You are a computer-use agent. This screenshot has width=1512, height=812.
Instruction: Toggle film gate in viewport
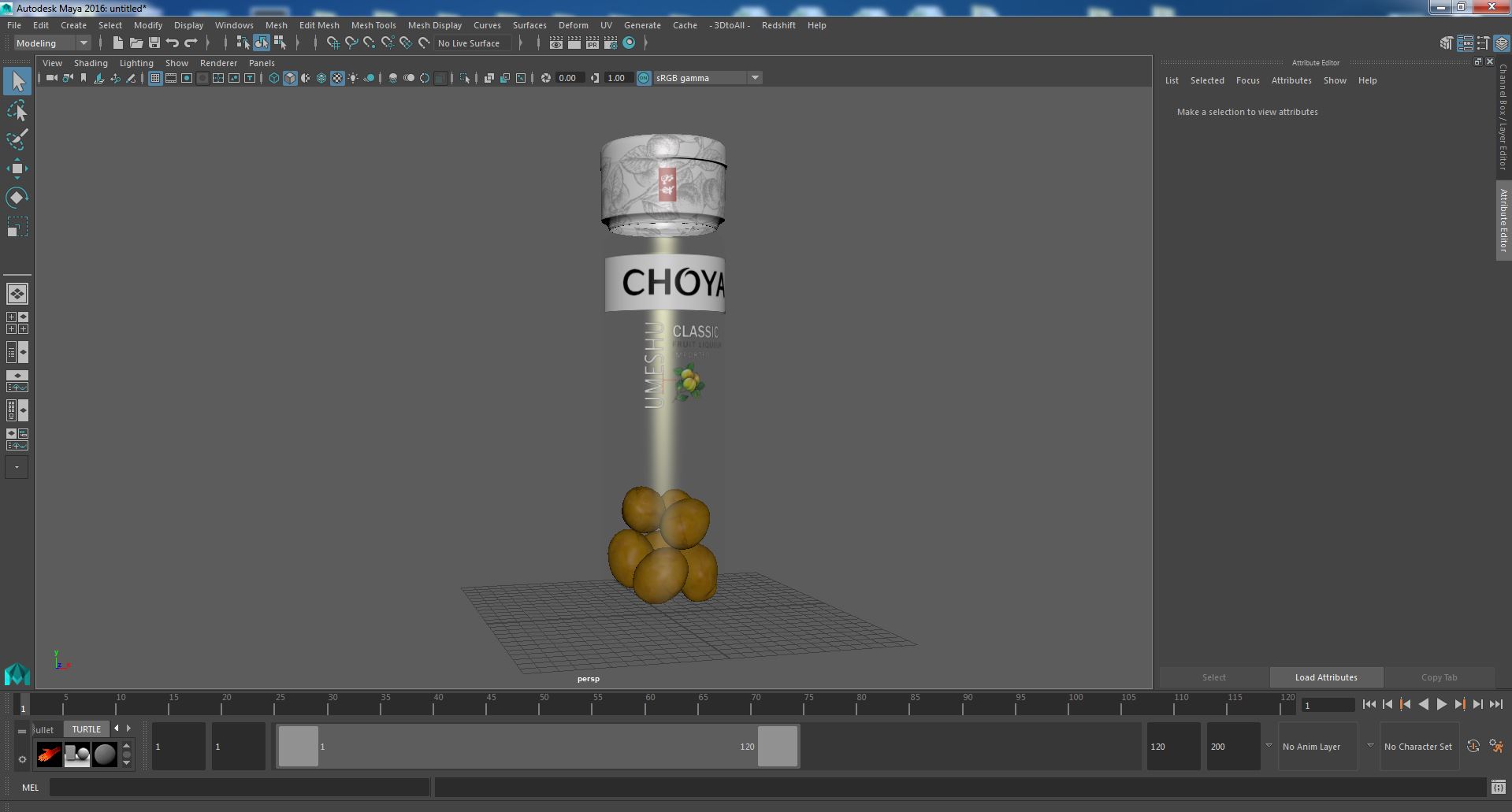point(171,78)
